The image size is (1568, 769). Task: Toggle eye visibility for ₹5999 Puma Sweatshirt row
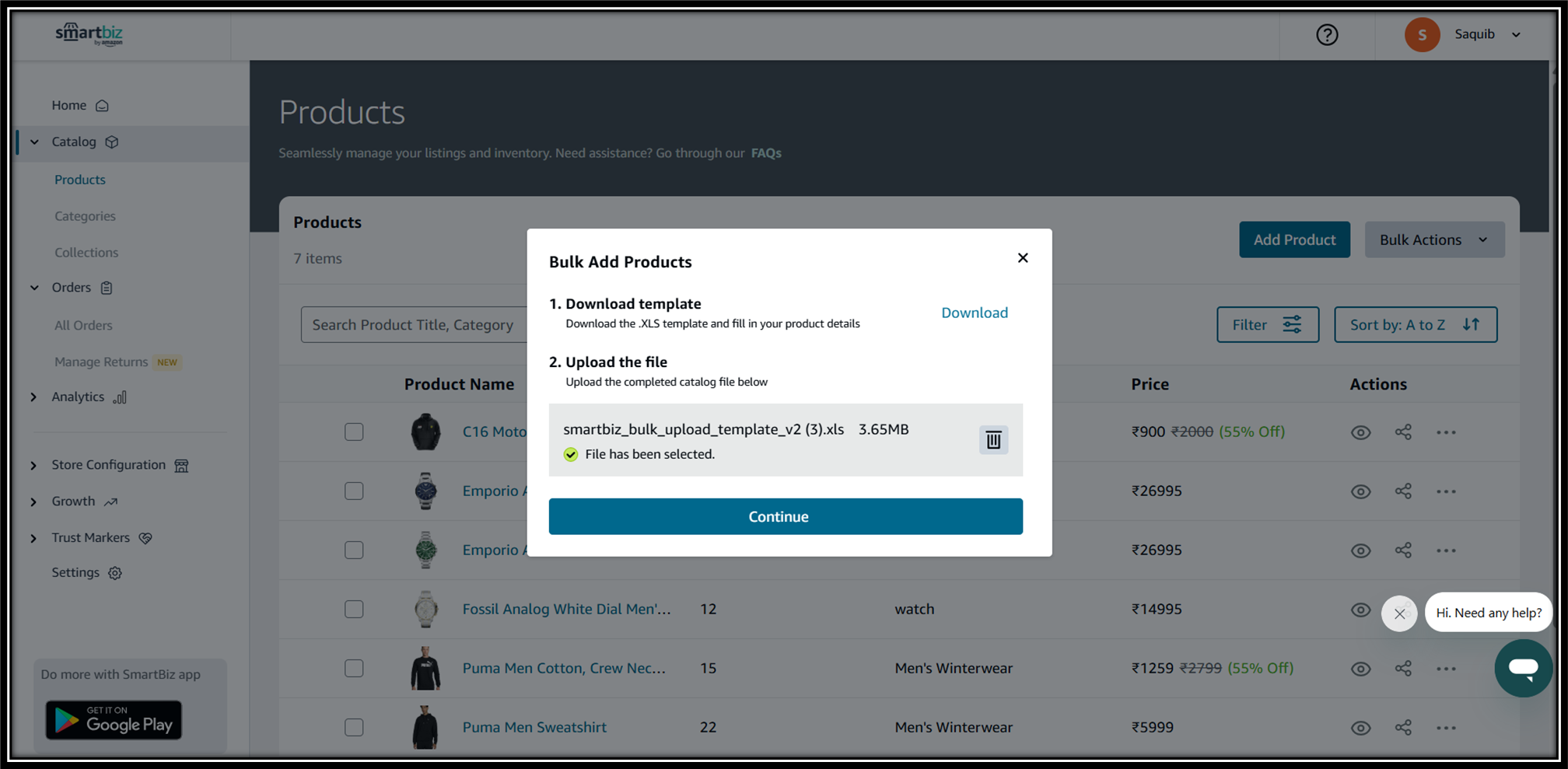[x=1360, y=728]
